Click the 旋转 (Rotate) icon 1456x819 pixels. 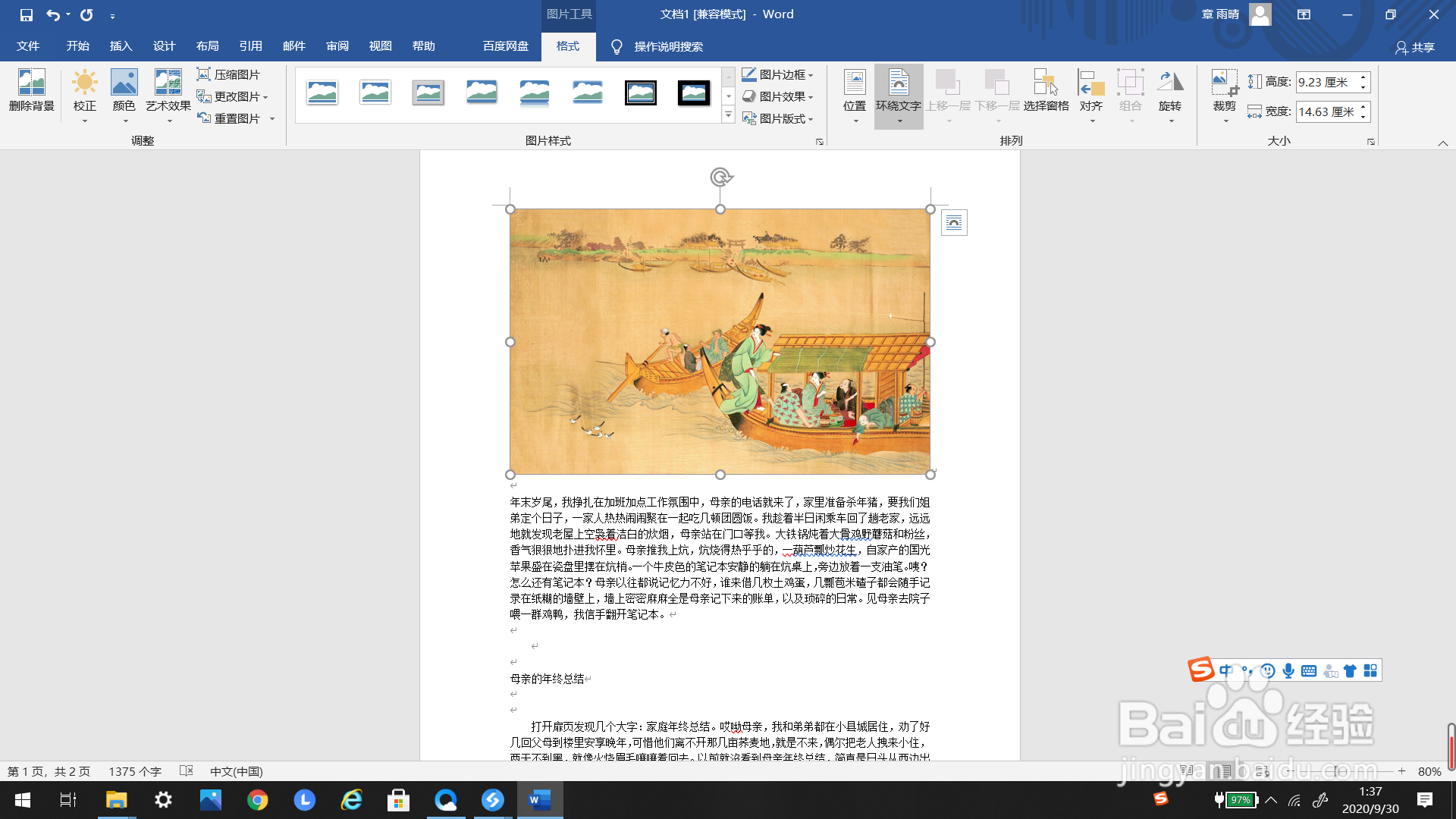click(1170, 91)
